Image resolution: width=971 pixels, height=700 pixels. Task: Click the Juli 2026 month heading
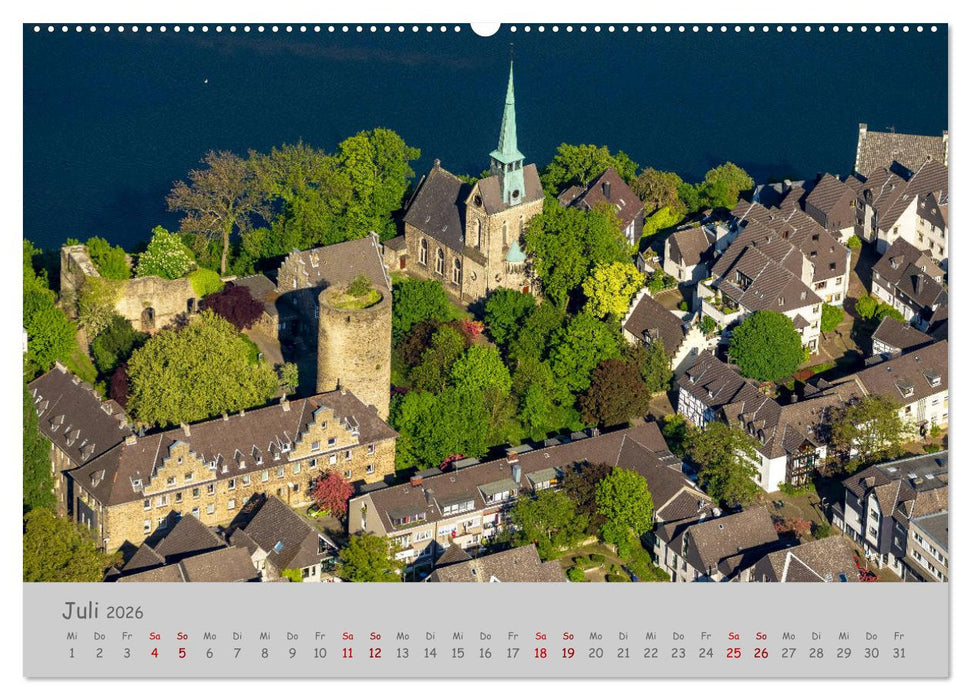click(103, 611)
